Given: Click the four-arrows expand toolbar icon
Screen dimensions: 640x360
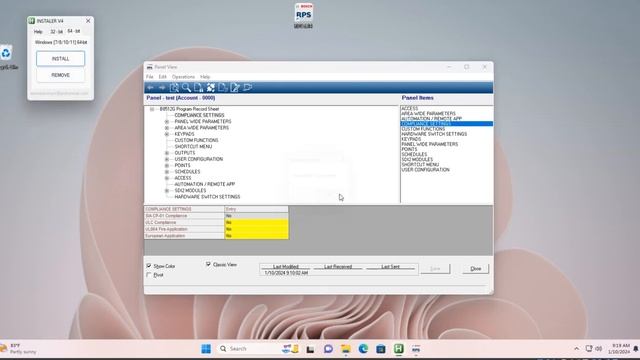Looking at the screenshot, I should pos(211,87).
